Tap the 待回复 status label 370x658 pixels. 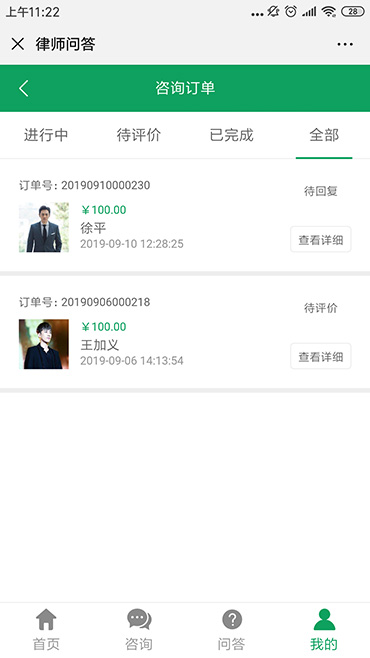click(320, 191)
